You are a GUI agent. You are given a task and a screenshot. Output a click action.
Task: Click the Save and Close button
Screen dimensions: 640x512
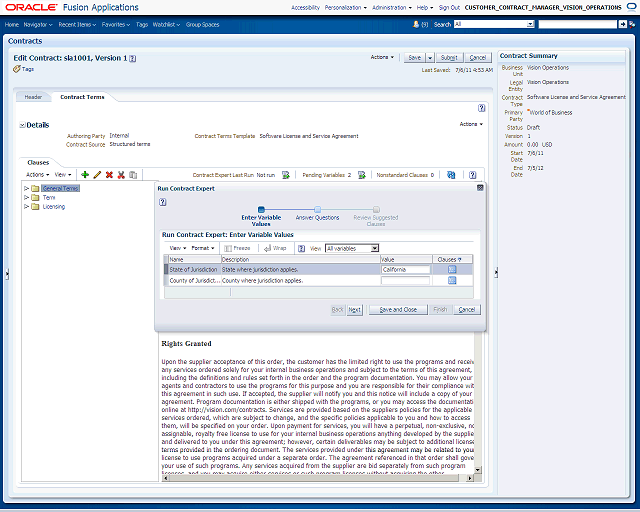point(398,310)
